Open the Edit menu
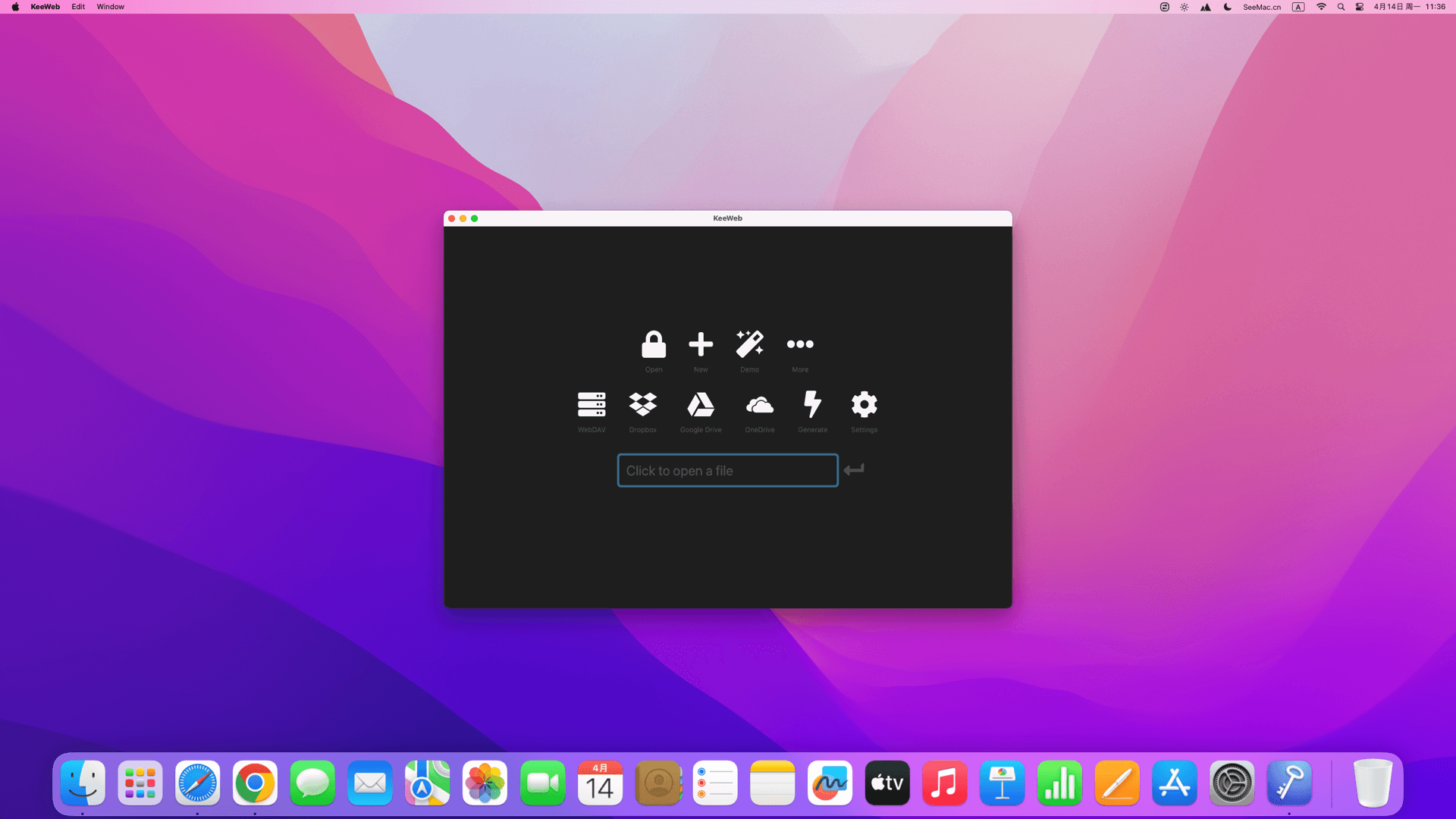 [x=78, y=7]
